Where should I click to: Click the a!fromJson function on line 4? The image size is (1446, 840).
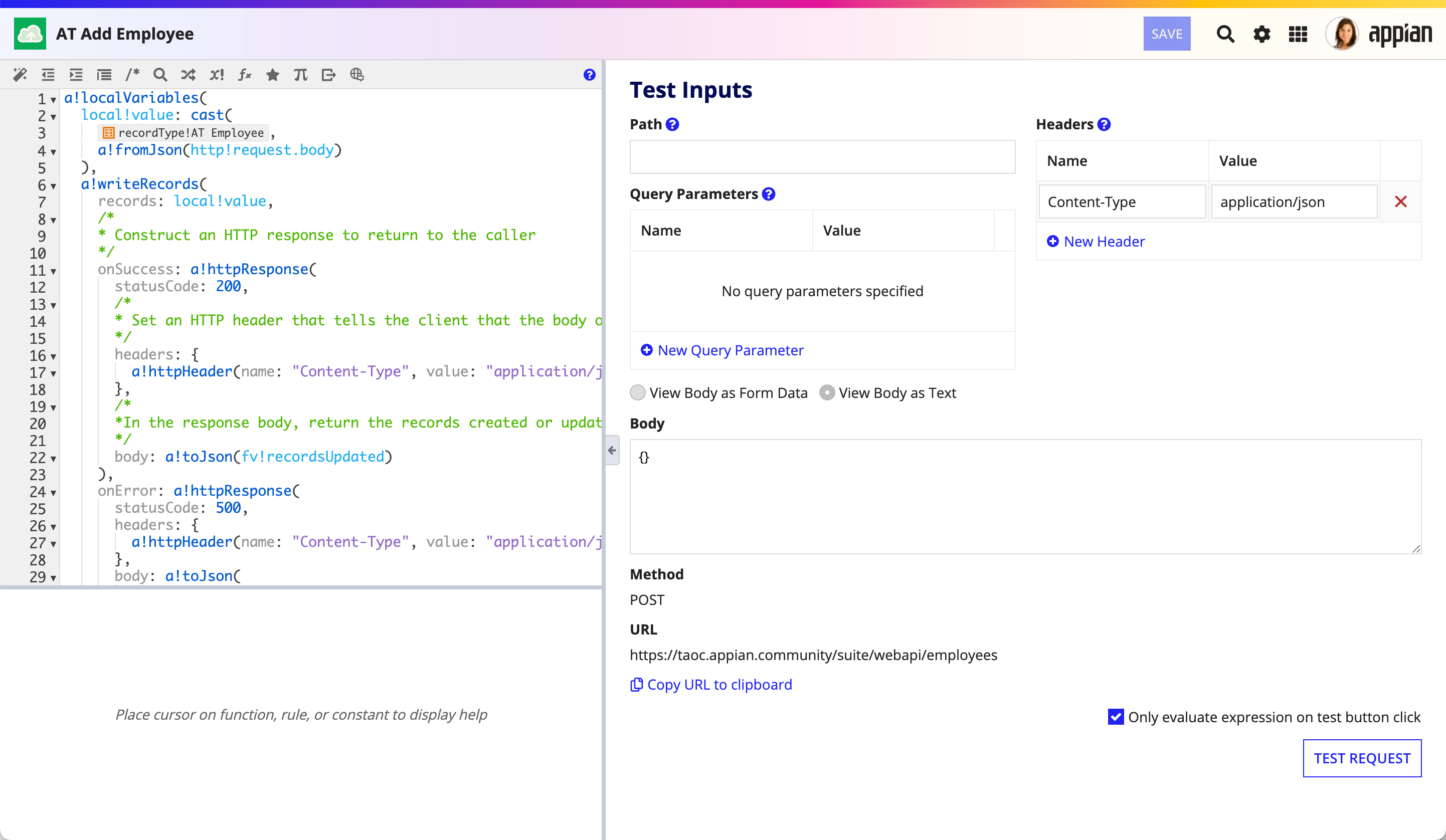click(x=139, y=150)
